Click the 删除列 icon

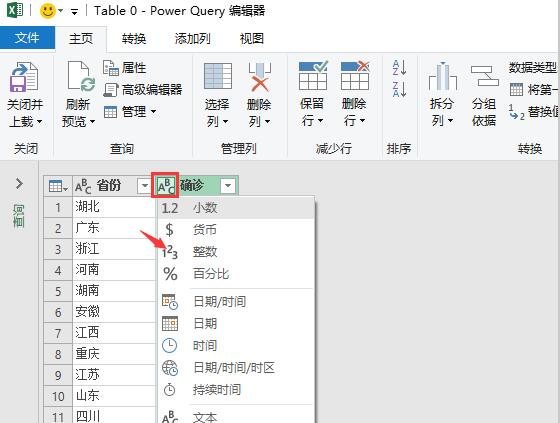coord(260,77)
